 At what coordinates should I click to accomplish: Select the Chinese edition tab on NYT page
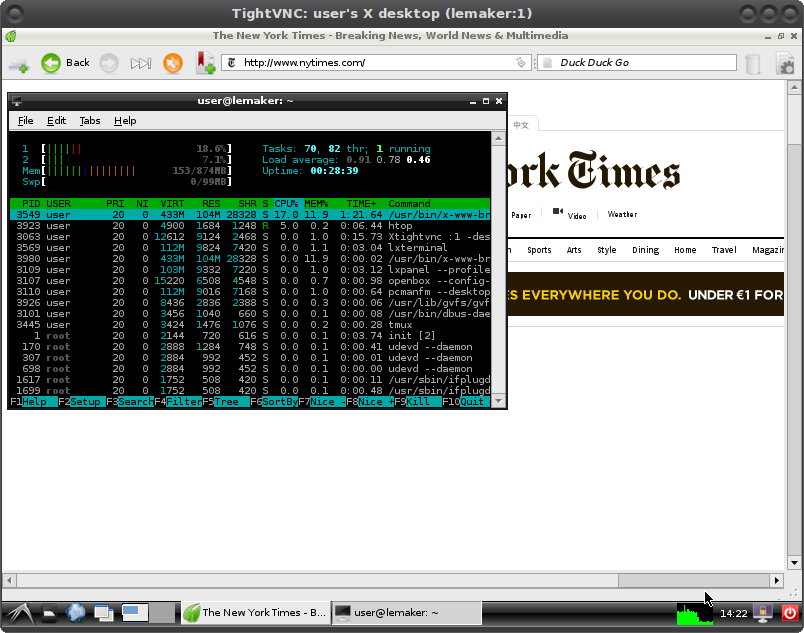pos(521,125)
